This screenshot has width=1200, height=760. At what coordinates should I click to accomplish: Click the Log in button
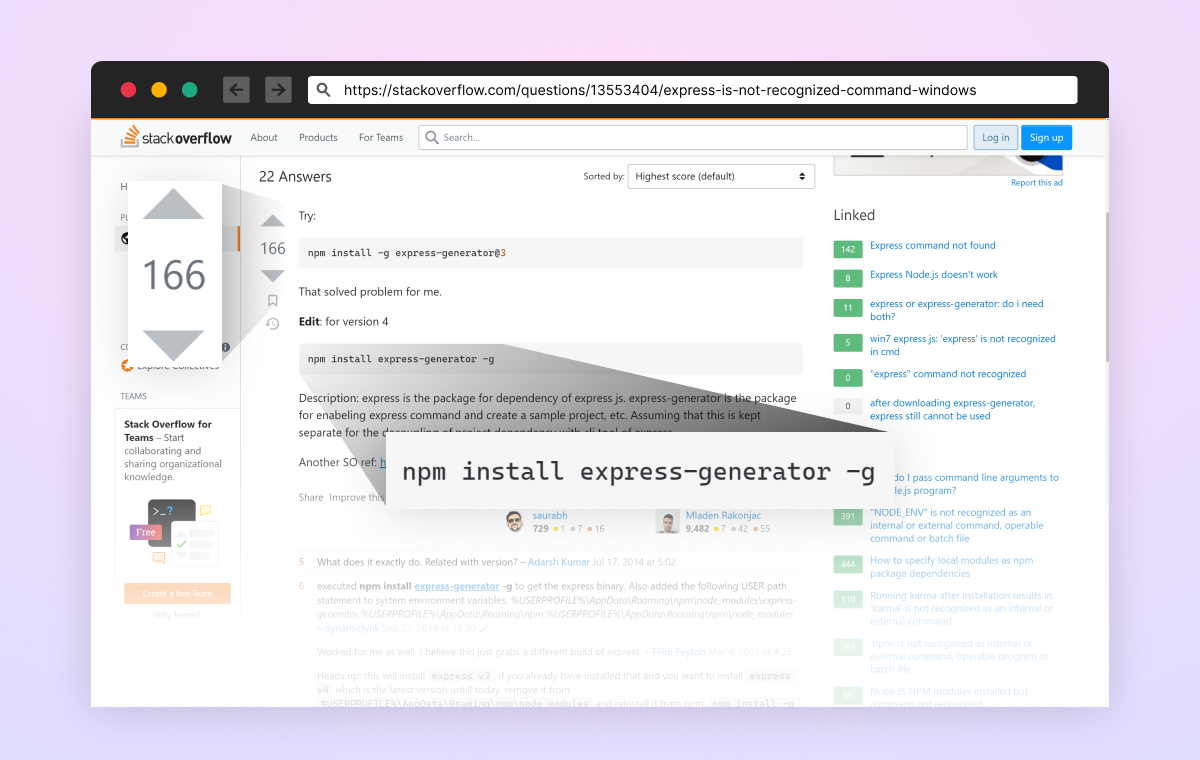click(x=996, y=137)
